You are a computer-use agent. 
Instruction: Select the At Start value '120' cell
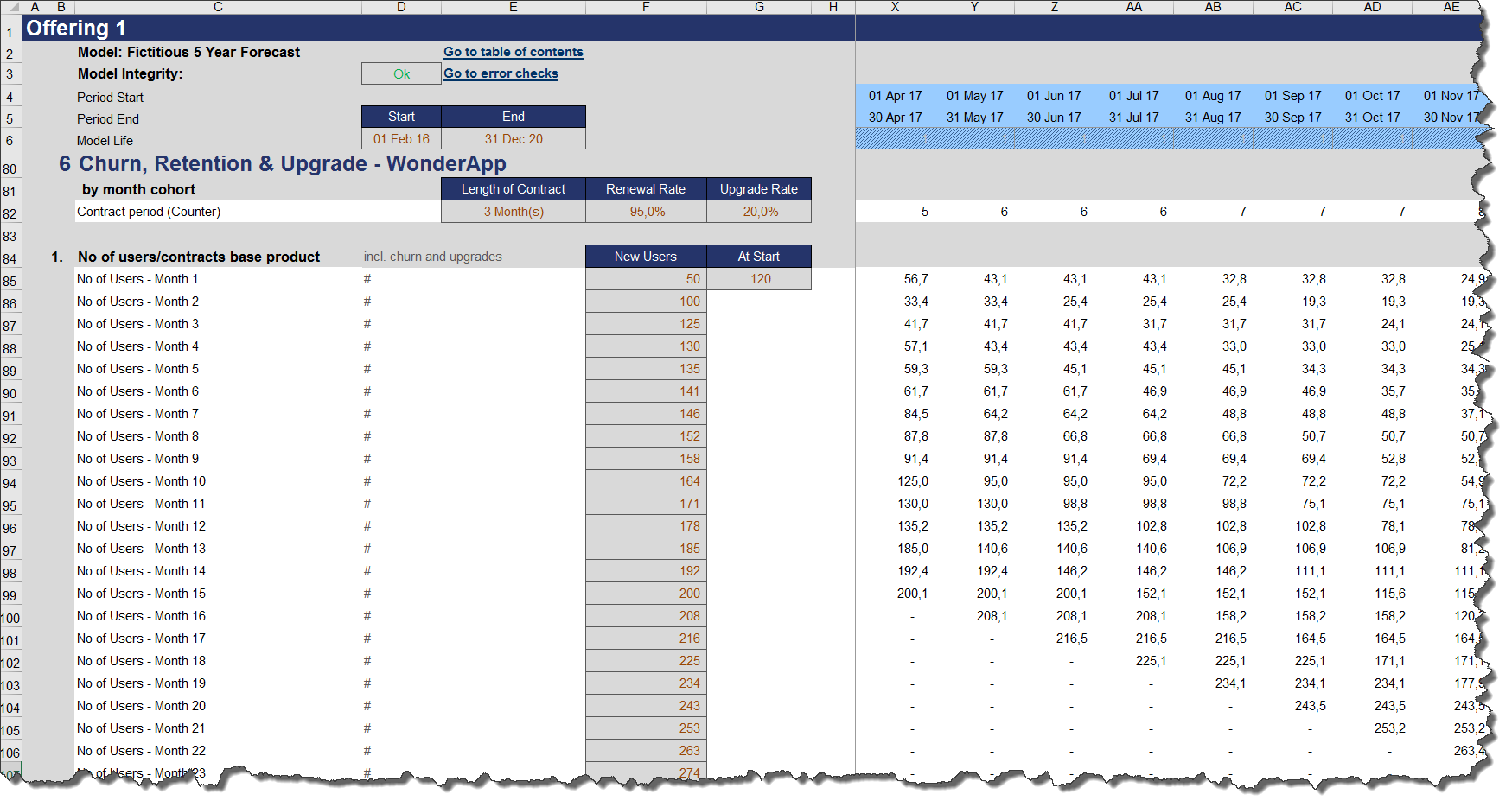760,279
